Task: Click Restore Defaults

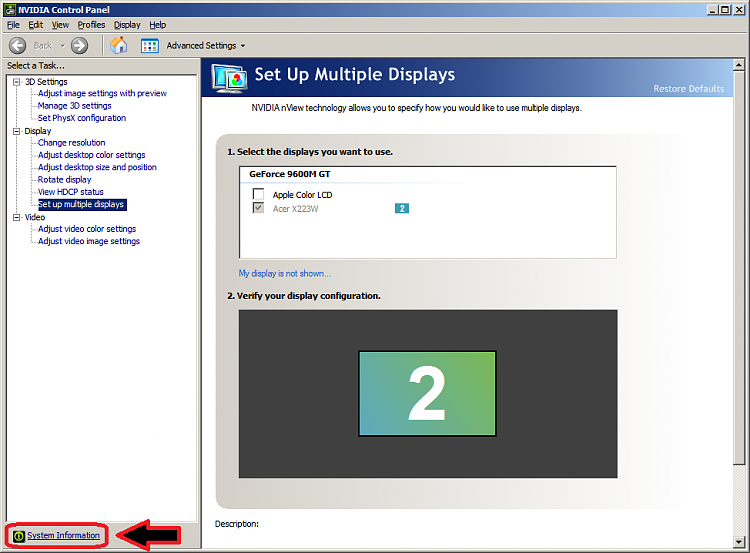Action: pos(689,88)
